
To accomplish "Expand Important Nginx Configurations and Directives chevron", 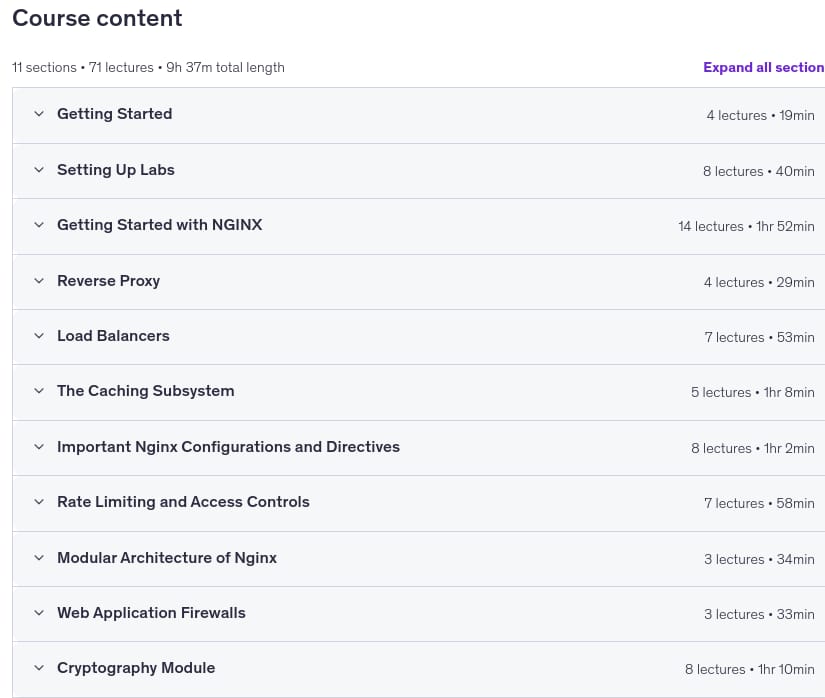I will (39, 447).
